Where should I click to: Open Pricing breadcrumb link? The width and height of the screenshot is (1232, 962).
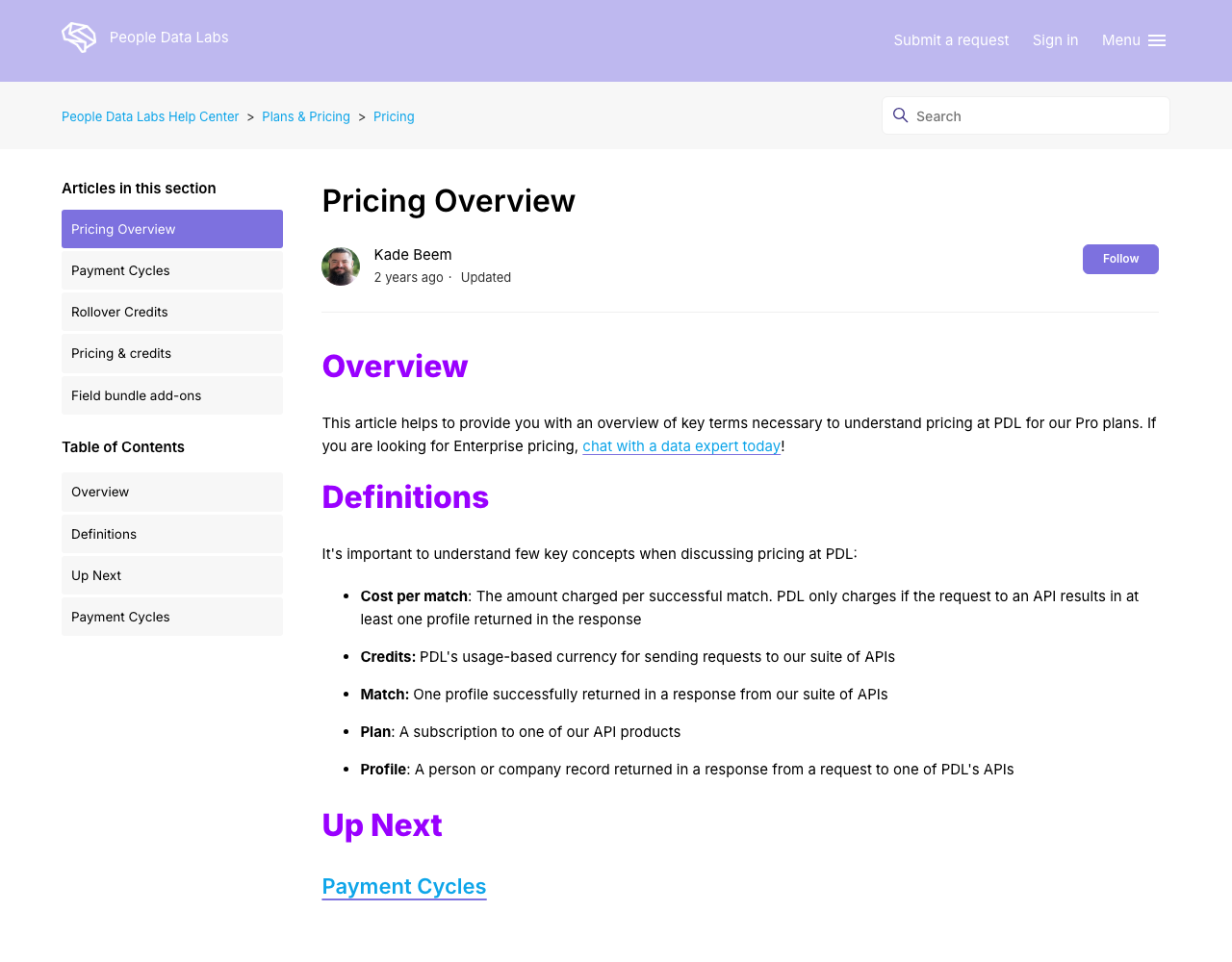click(394, 116)
